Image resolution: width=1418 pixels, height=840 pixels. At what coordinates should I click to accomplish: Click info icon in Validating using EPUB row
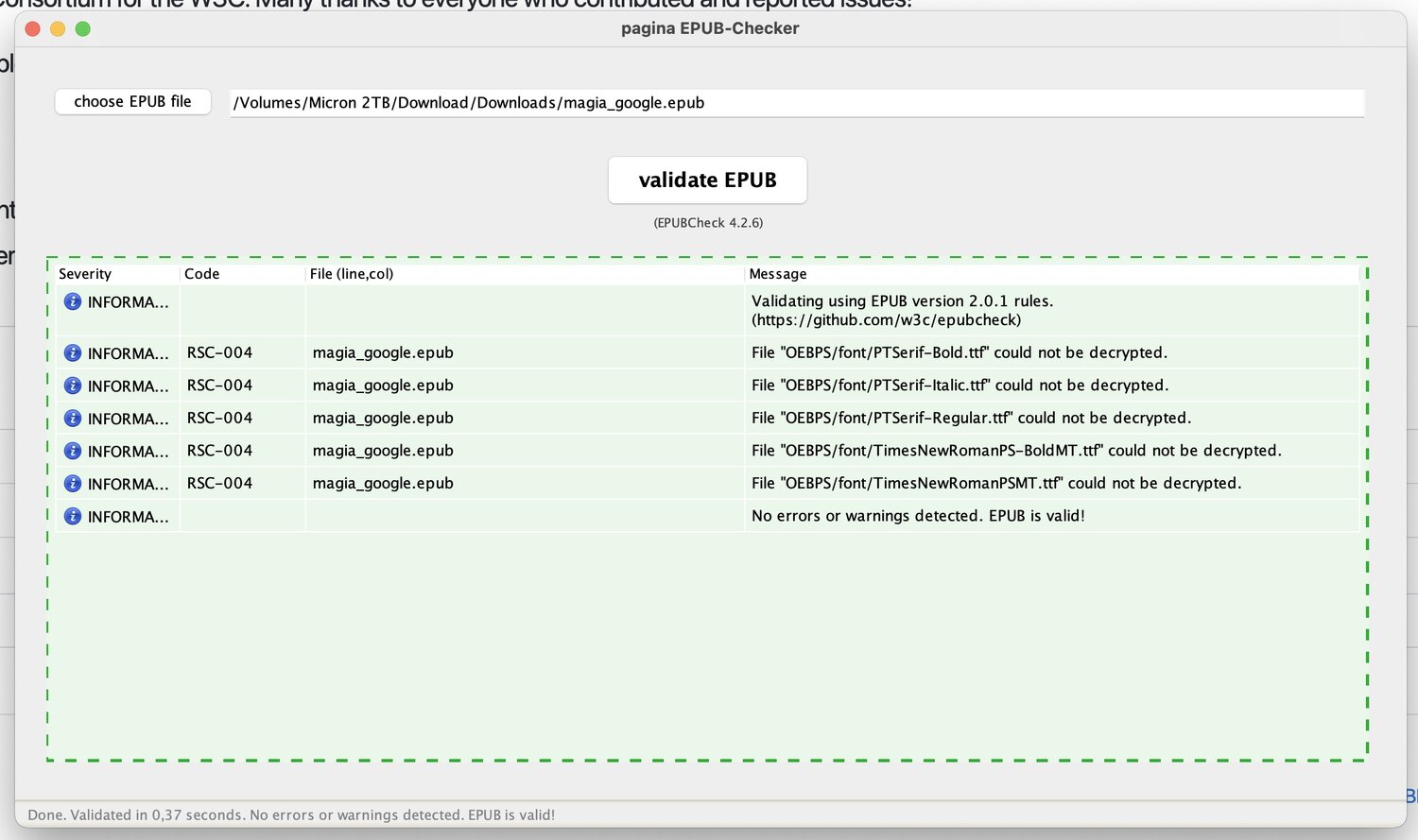pos(72,301)
